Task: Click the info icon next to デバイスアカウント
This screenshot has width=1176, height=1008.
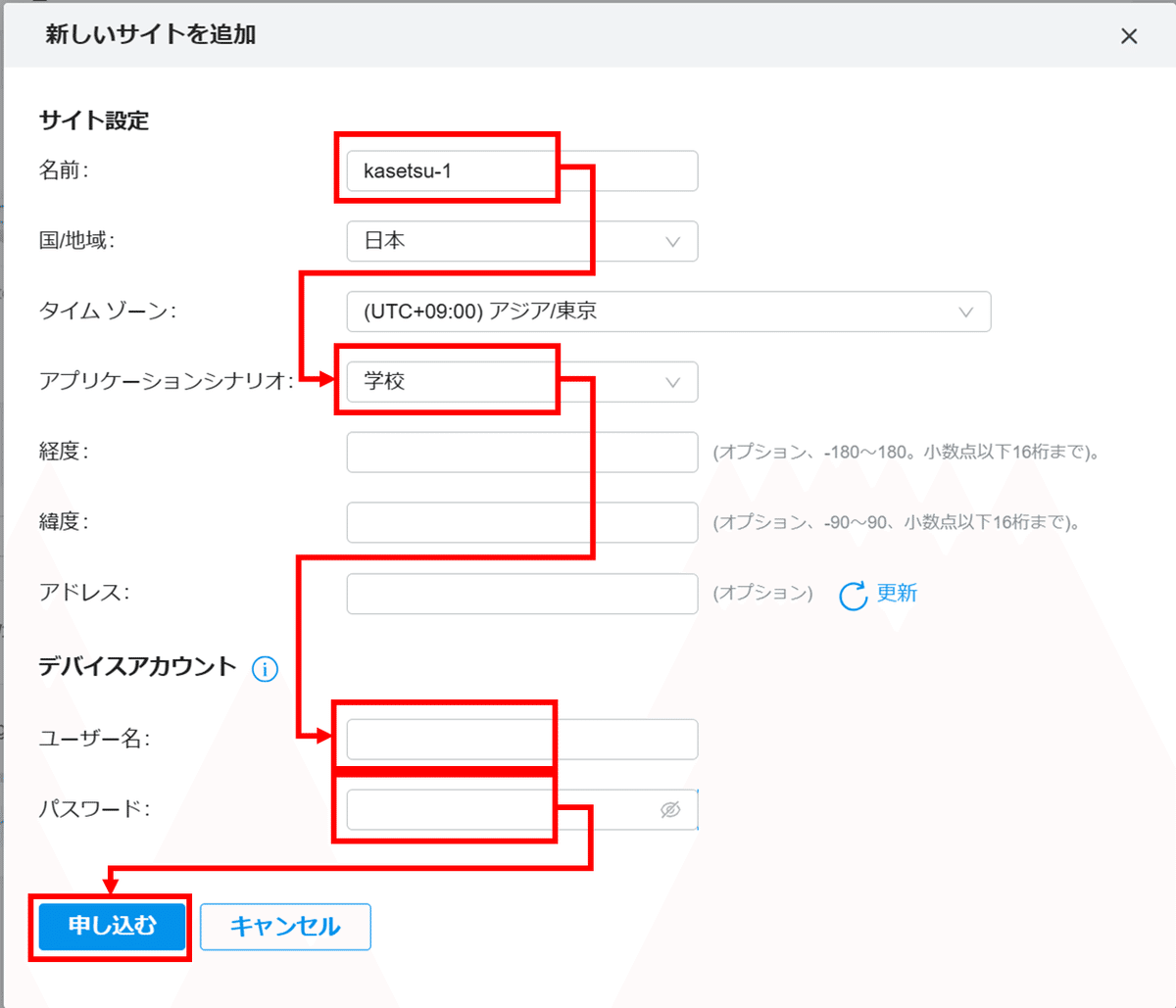Action: point(264,669)
